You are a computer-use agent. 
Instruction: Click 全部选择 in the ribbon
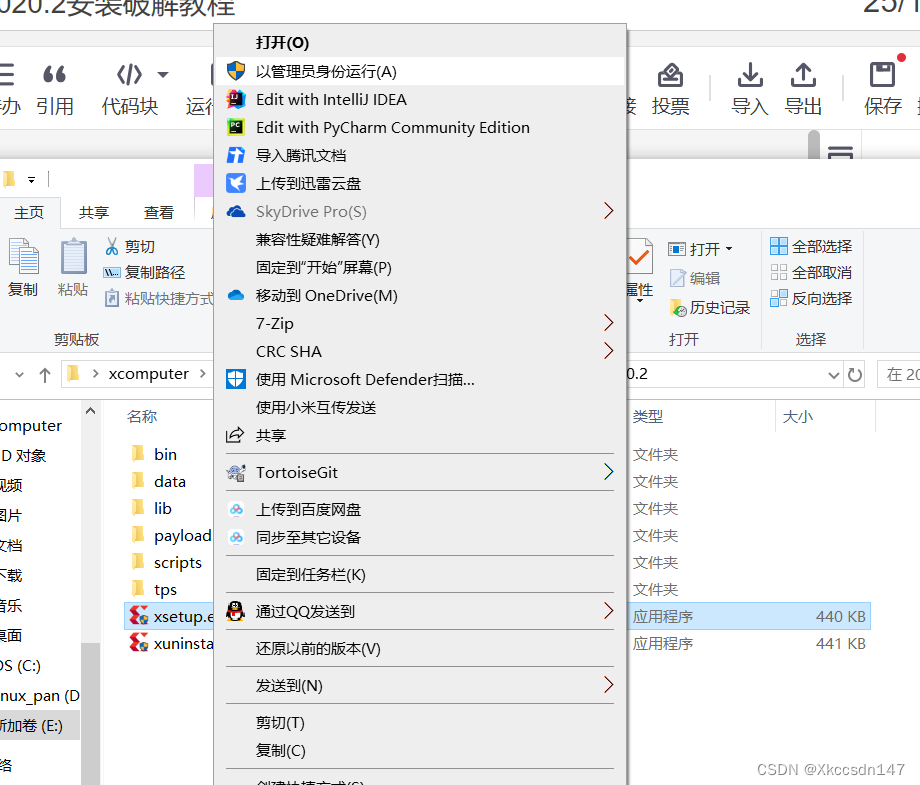click(x=811, y=246)
